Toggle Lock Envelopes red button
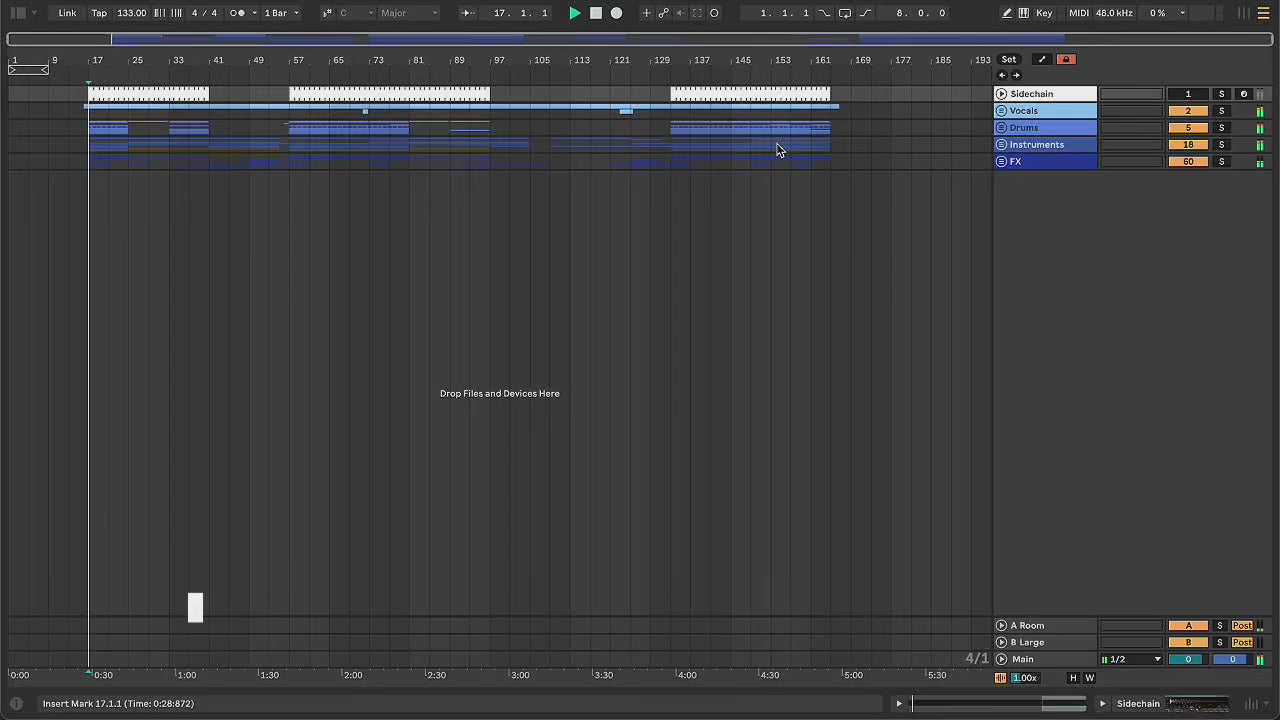Screen dimensions: 1280x720 click(x=1066, y=60)
